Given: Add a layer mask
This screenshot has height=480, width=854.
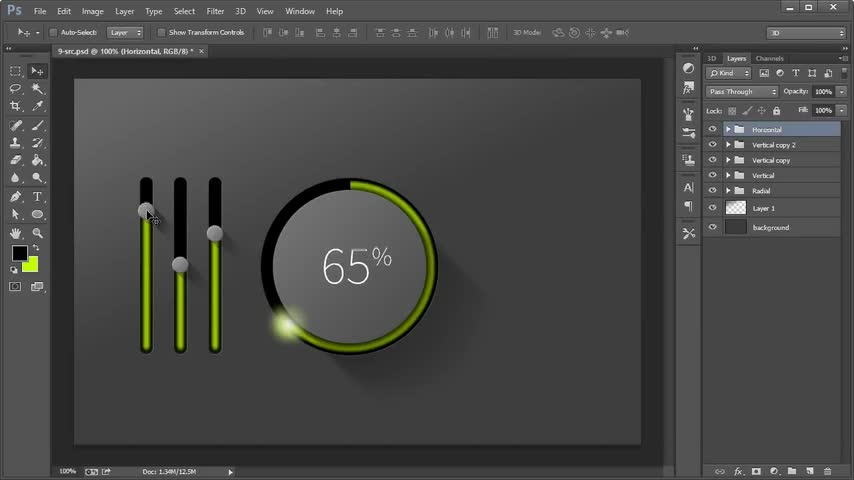Looking at the screenshot, I should click(756, 471).
